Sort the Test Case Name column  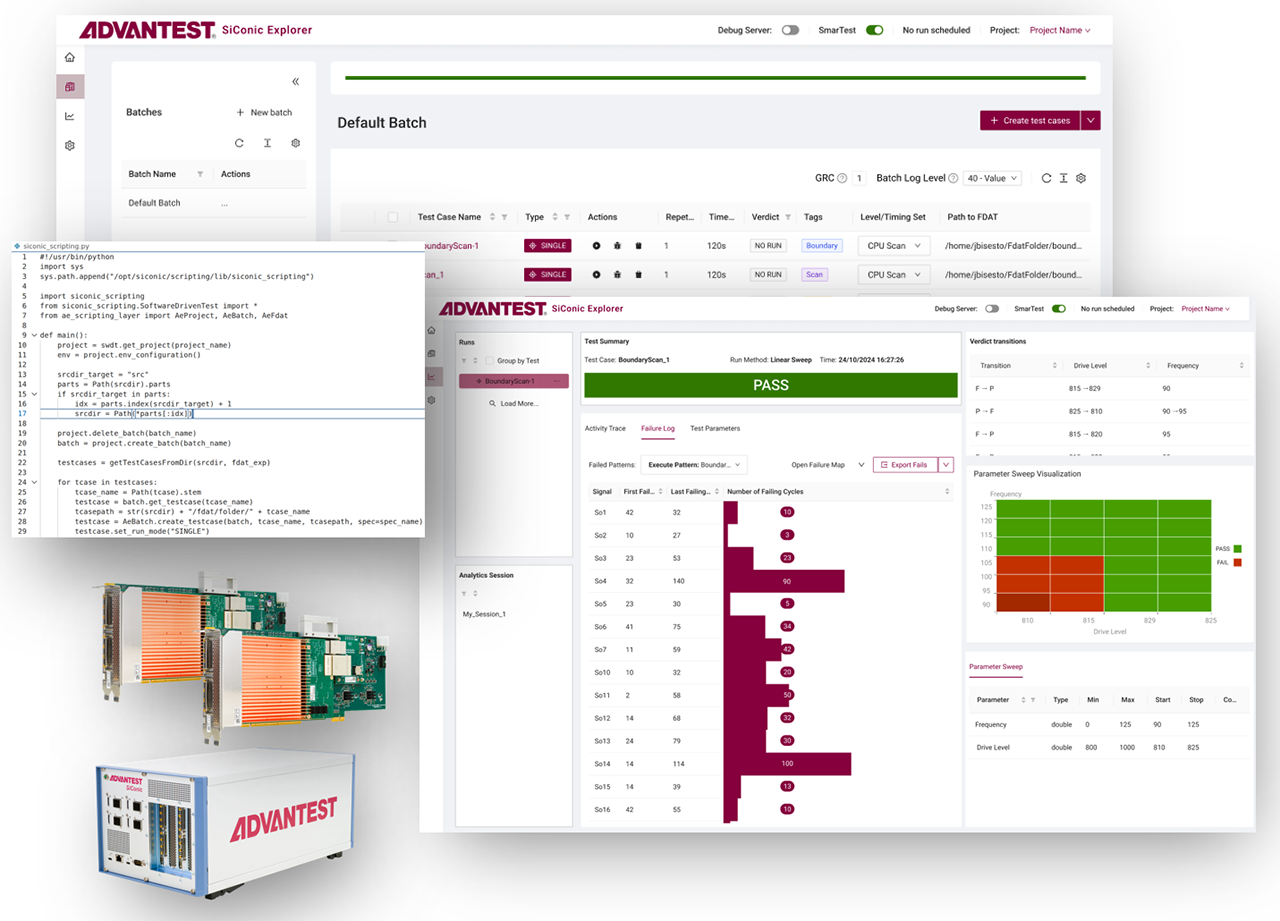pyautogui.click(x=491, y=217)
